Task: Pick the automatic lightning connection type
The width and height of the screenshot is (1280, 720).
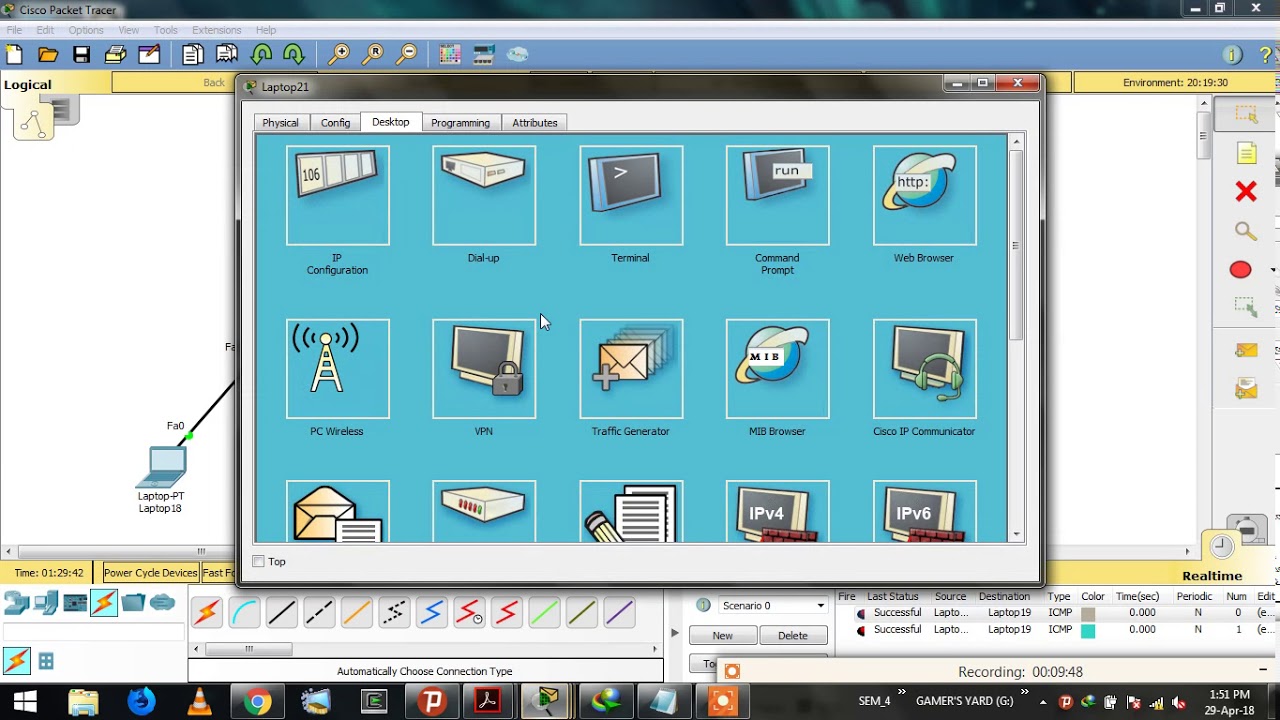Action: click(x=207, y=612)
